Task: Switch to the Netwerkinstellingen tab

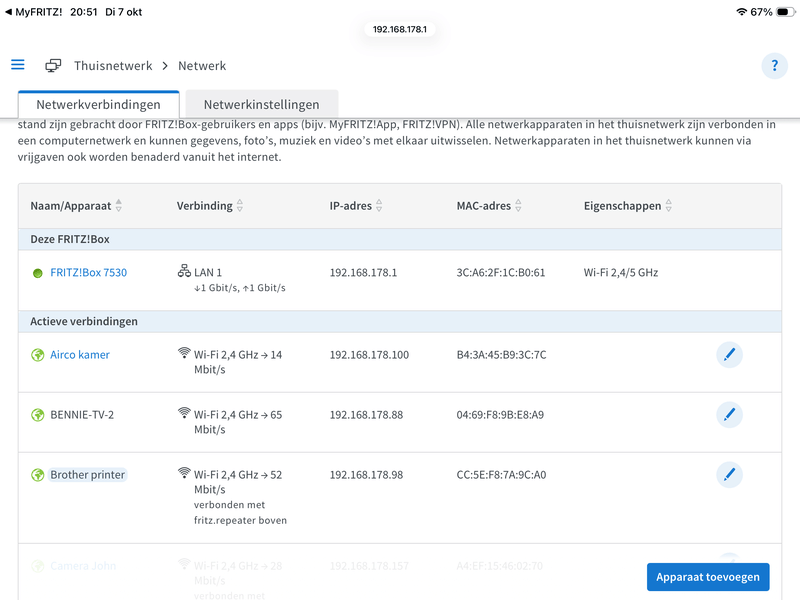Action: tap(261, 104)
